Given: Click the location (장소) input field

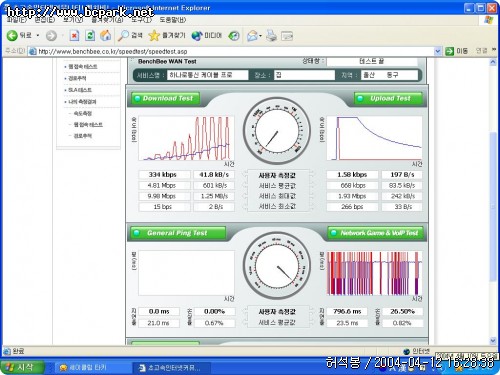Looking at the screenshot, I should (304, 75).
